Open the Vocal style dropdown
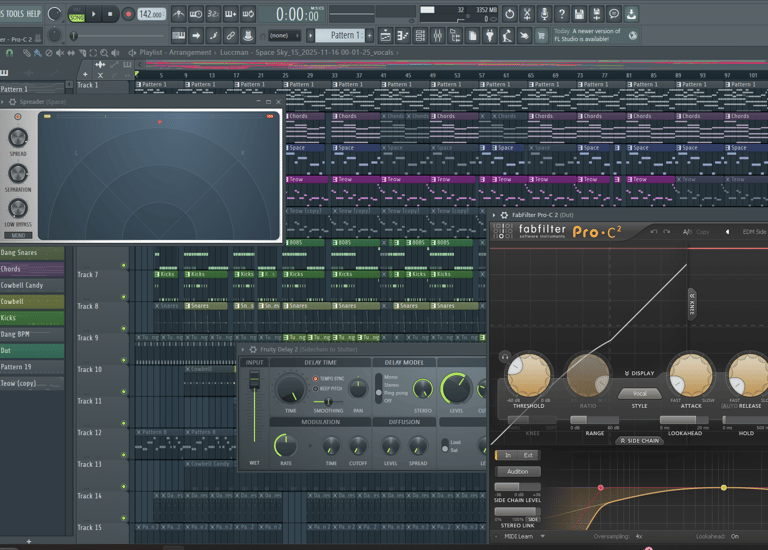Viewport: 768px width, 550px height. [639, 393]
